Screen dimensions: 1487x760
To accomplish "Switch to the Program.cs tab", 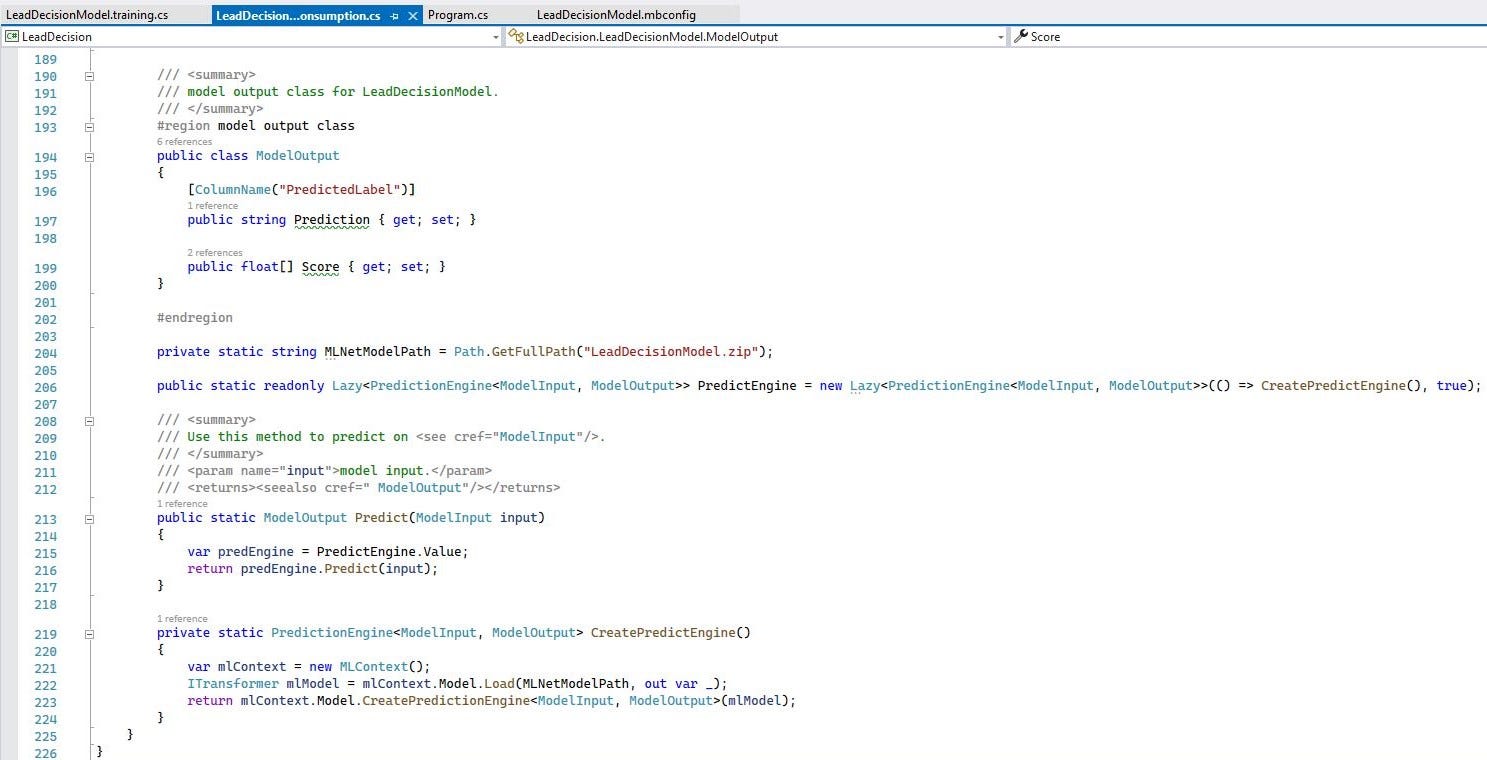I will coord(458,15).
